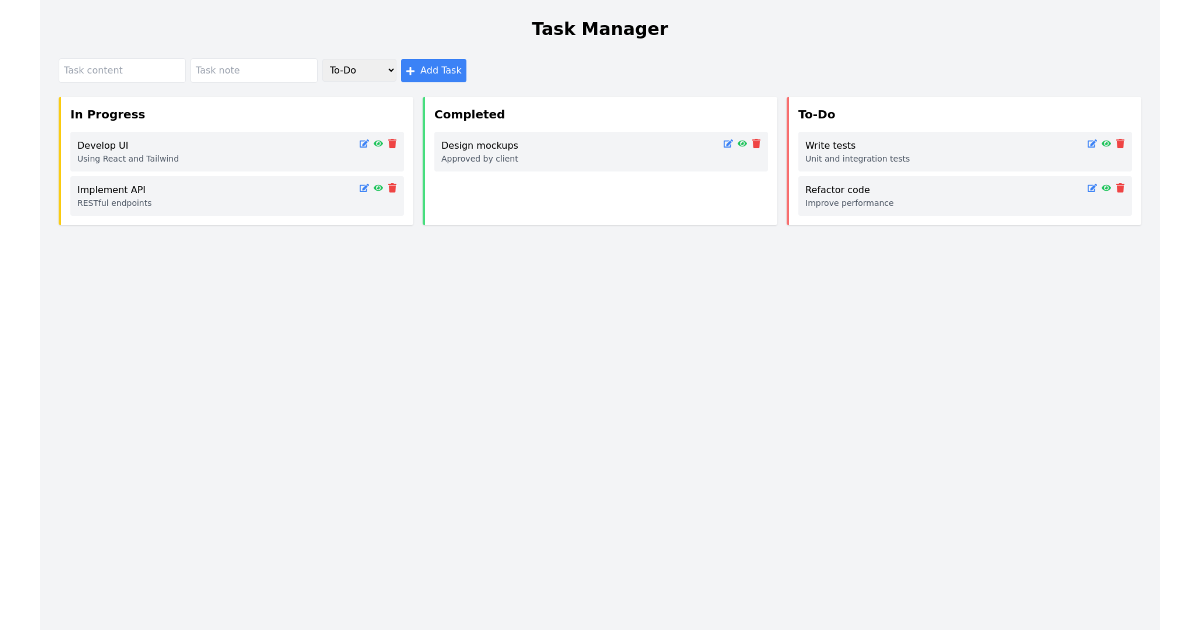Image resolution: width=1200 pixels, height=630 pixels.
Task: Toggle visibility for Refactor code
Action: (1106, 187)
